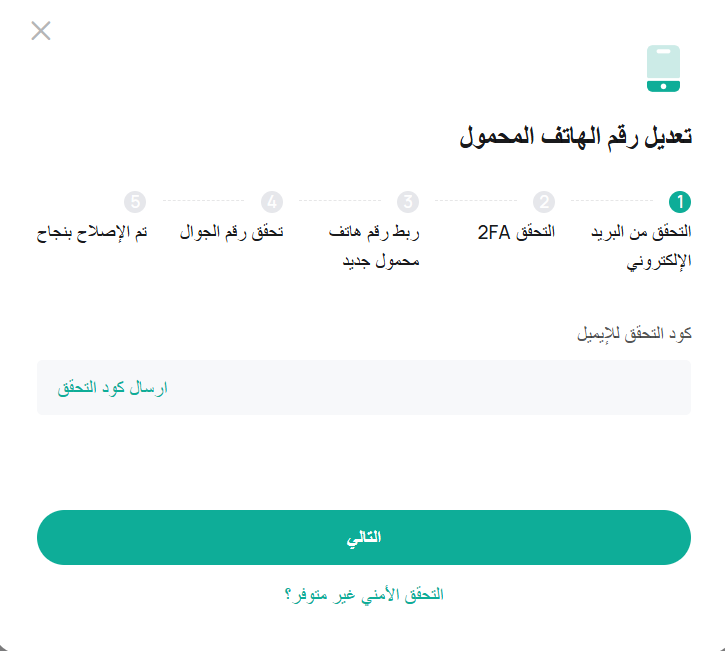Select step 3 circle in the stepper
The height and width of the screenshot is (651, 725).
[x=408, y=202]
